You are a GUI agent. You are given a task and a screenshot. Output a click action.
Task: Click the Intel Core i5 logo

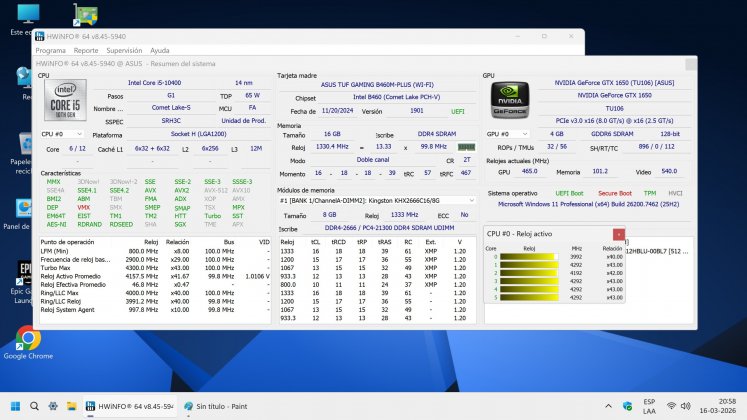63,104
